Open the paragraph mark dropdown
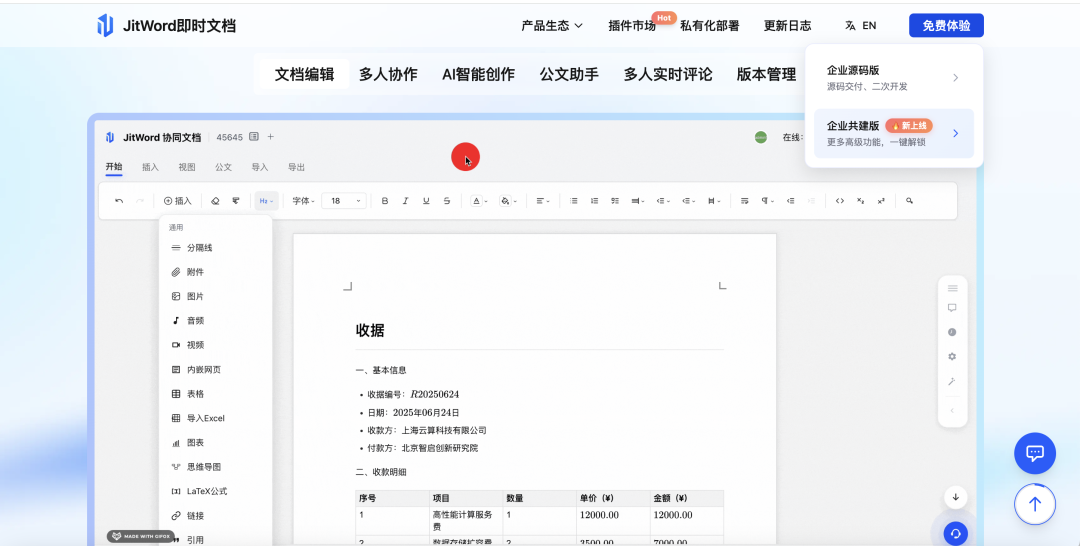The width and height of the screenshot is (1080, 546). point(766,201)
